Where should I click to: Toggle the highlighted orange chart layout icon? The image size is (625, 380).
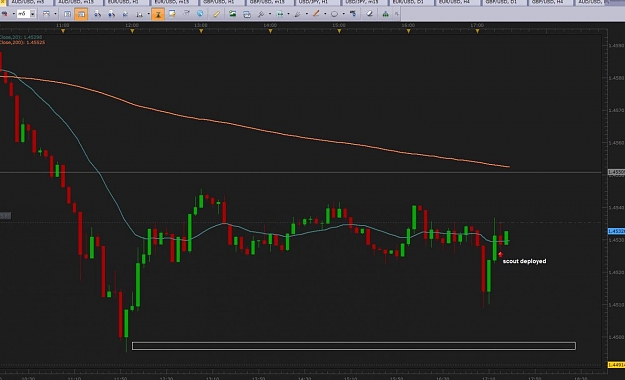click(81, 14)
